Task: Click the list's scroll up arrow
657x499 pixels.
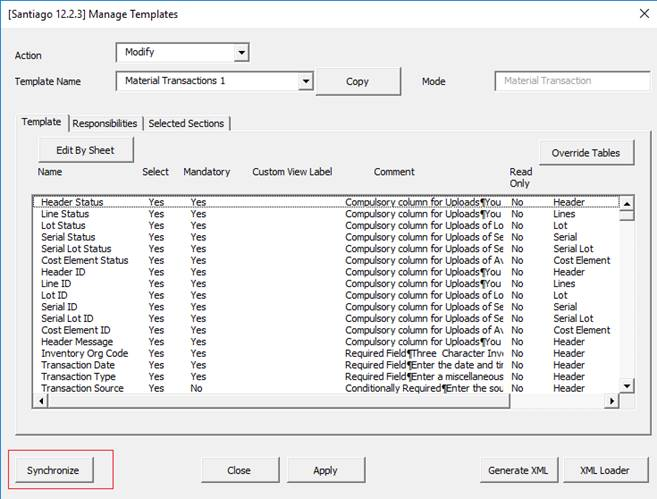Action: (627, 204)
